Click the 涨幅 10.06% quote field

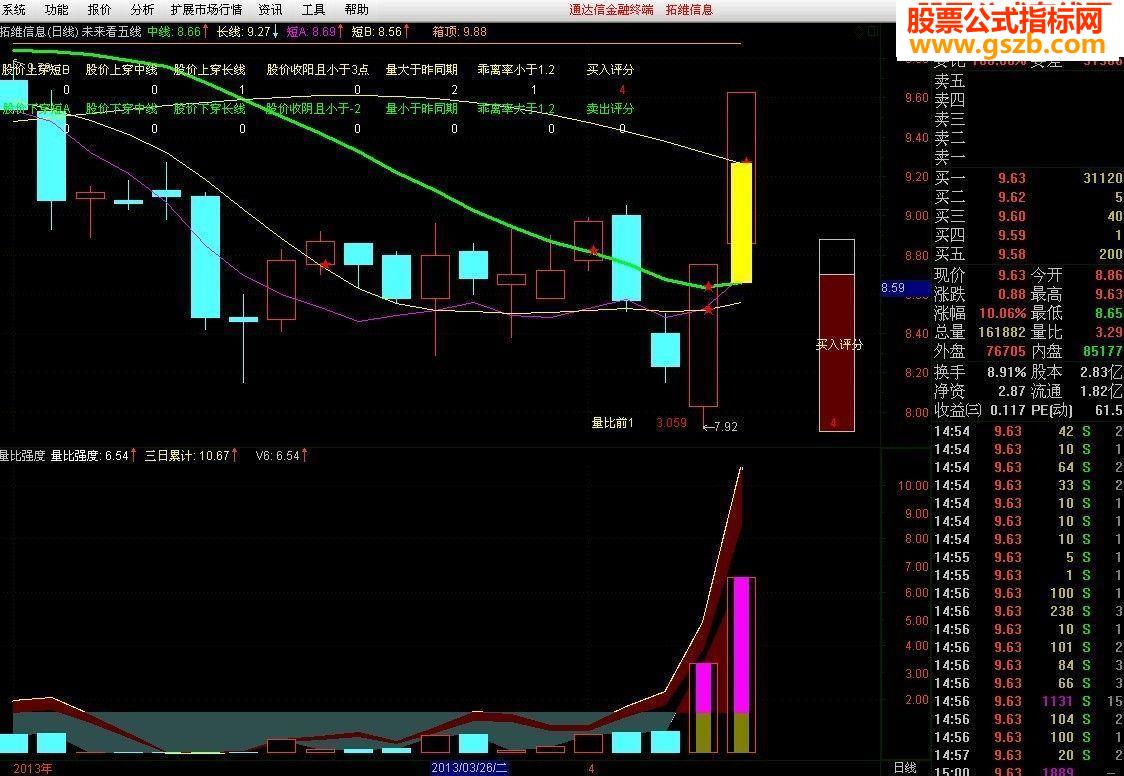[x=980, y=314]
